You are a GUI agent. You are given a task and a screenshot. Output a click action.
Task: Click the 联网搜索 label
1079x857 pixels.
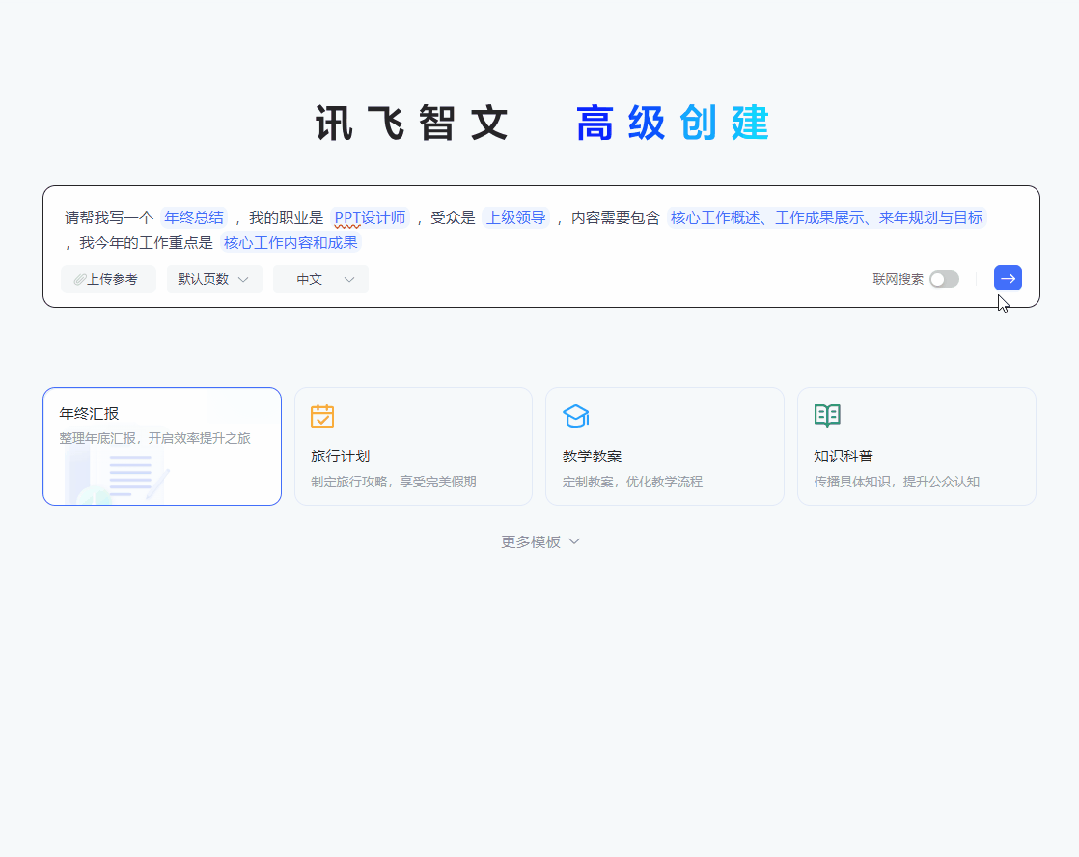click(897, 279)
